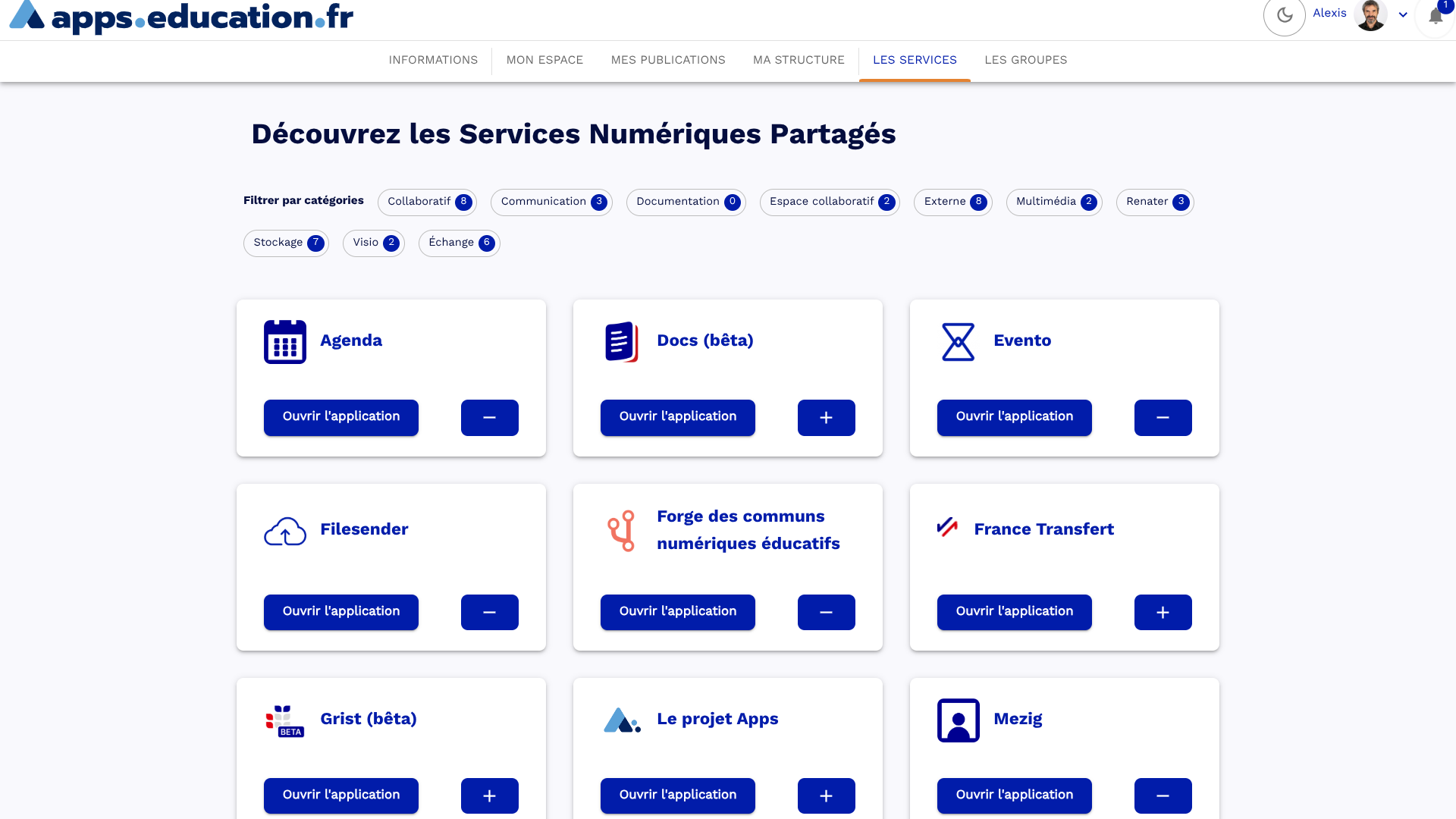Screen dimensions: 1456x819
Task: Filter by Stockage category
Action: coord(286,243)
